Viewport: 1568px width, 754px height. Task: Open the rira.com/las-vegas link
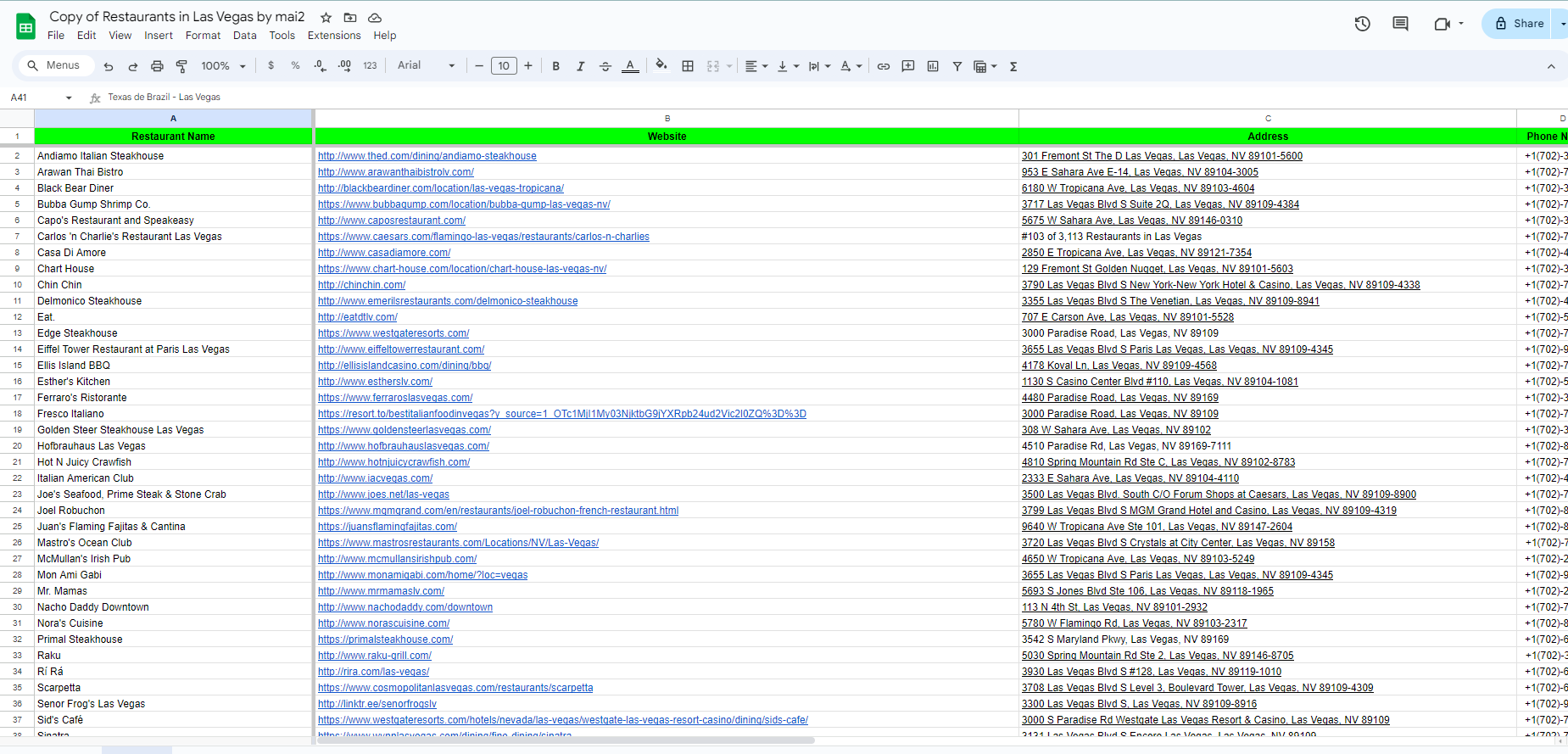pos(374,672)
